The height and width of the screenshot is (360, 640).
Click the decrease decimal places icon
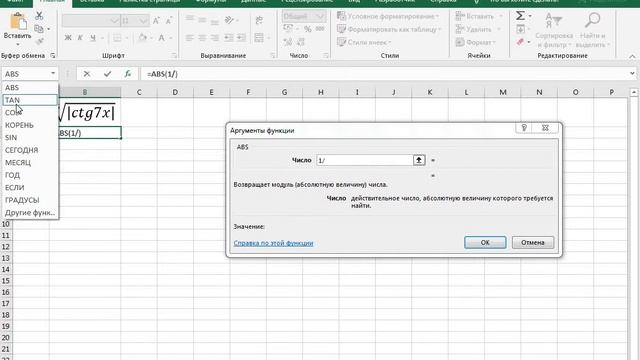(x=301, y=42)
